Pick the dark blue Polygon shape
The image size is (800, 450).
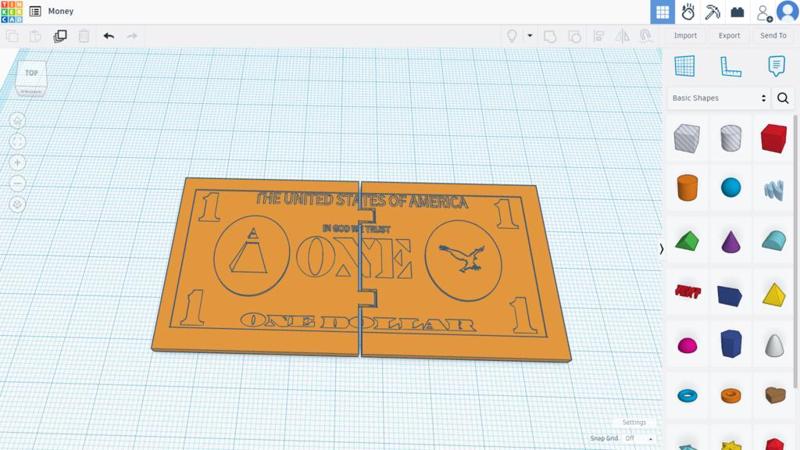731,343
